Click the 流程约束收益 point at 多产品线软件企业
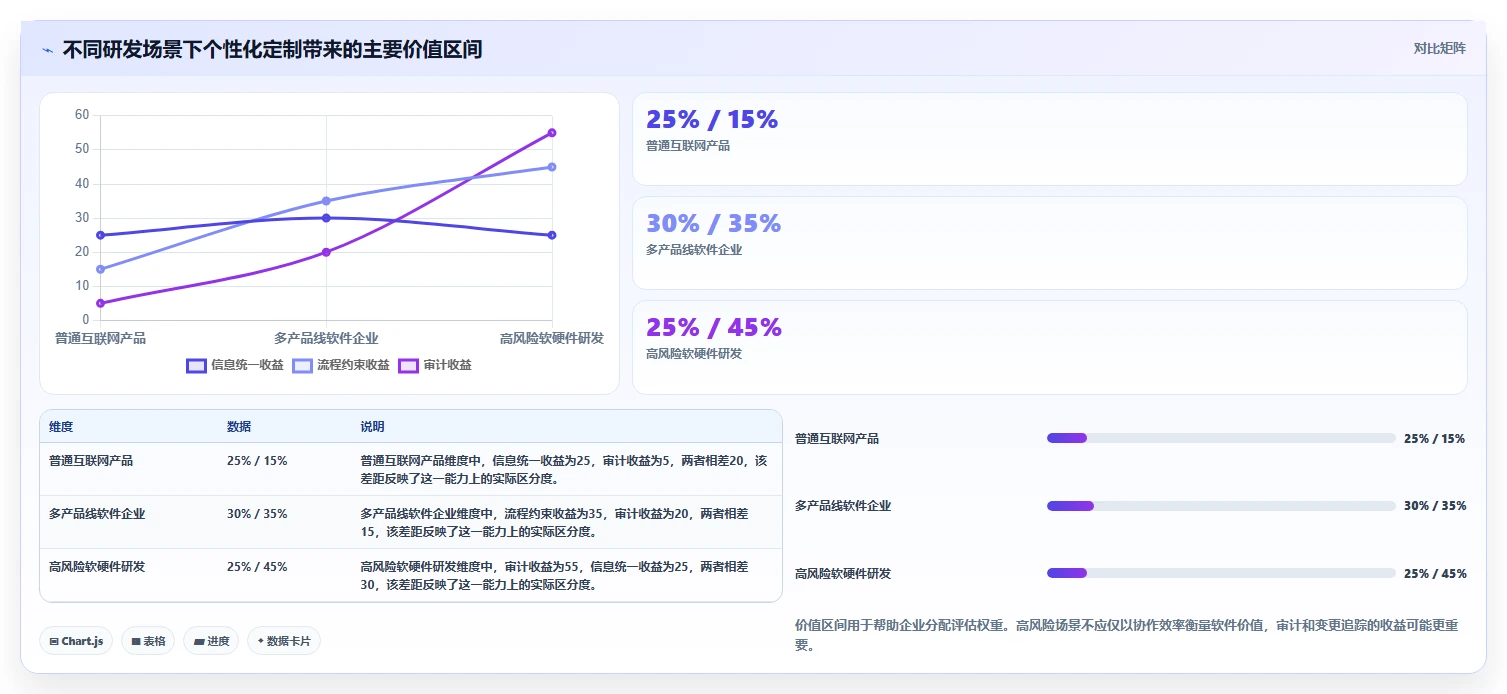Image resolution: width=1507 pixels, height=694 pixels. click(x=326, y=201)
